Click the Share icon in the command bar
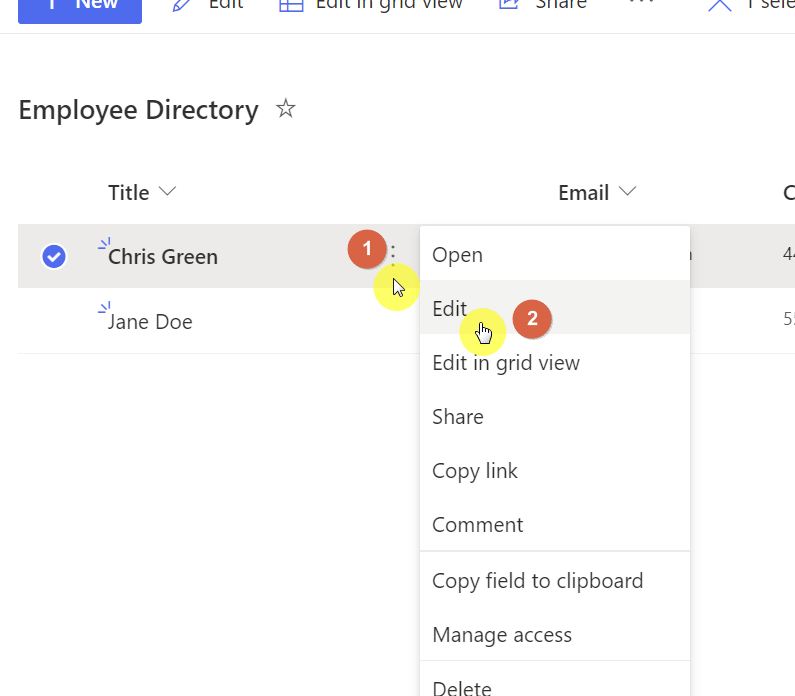Image resolution: width=795 pixels, height=696 pixels. point(509,5)
